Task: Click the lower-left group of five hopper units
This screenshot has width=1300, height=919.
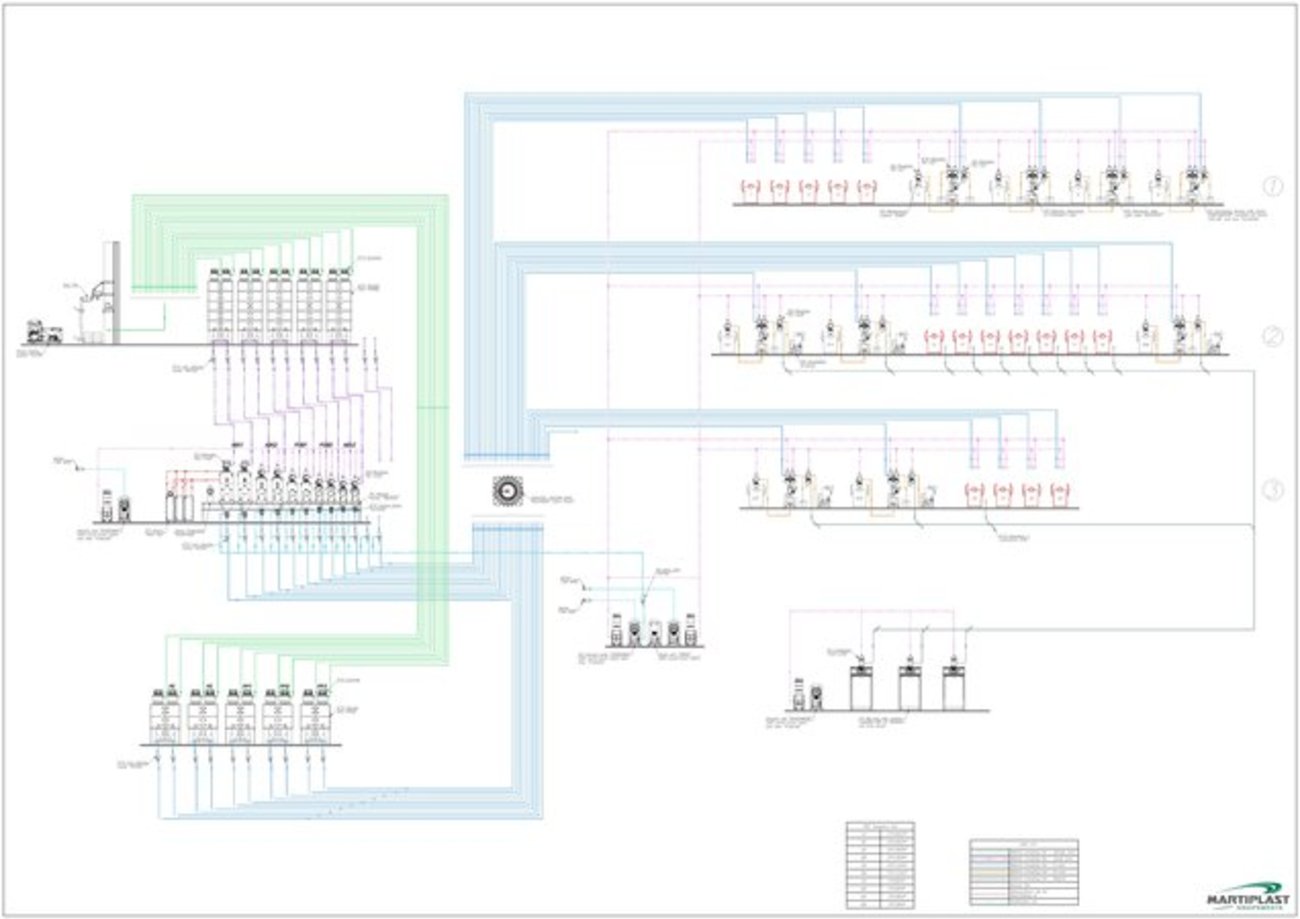Action: click(240, 712)
